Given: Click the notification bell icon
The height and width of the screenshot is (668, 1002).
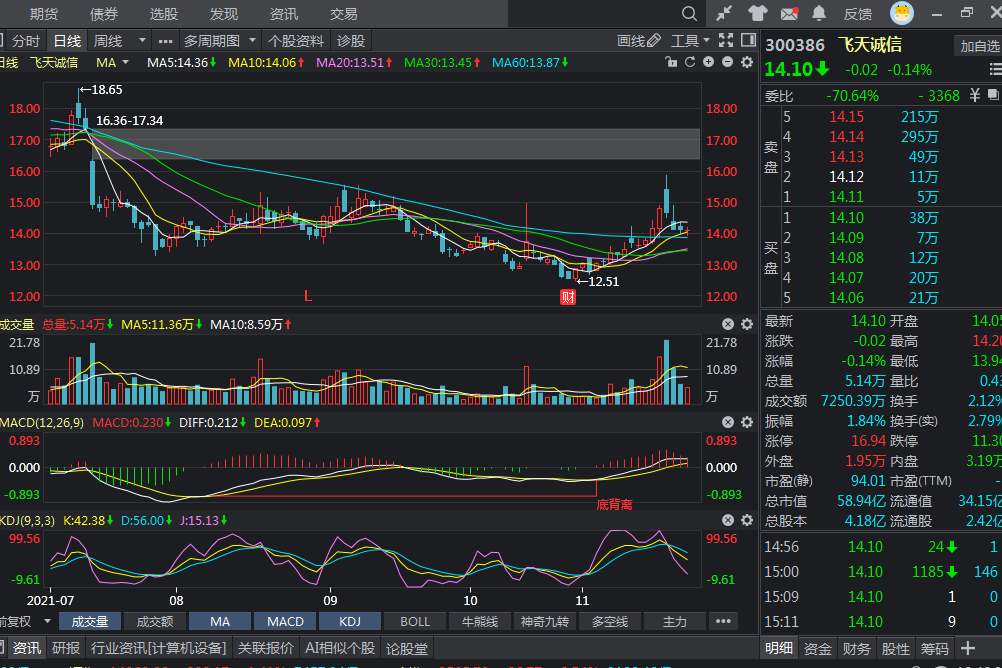Looking at the screenshot, I should click(820, 14).
